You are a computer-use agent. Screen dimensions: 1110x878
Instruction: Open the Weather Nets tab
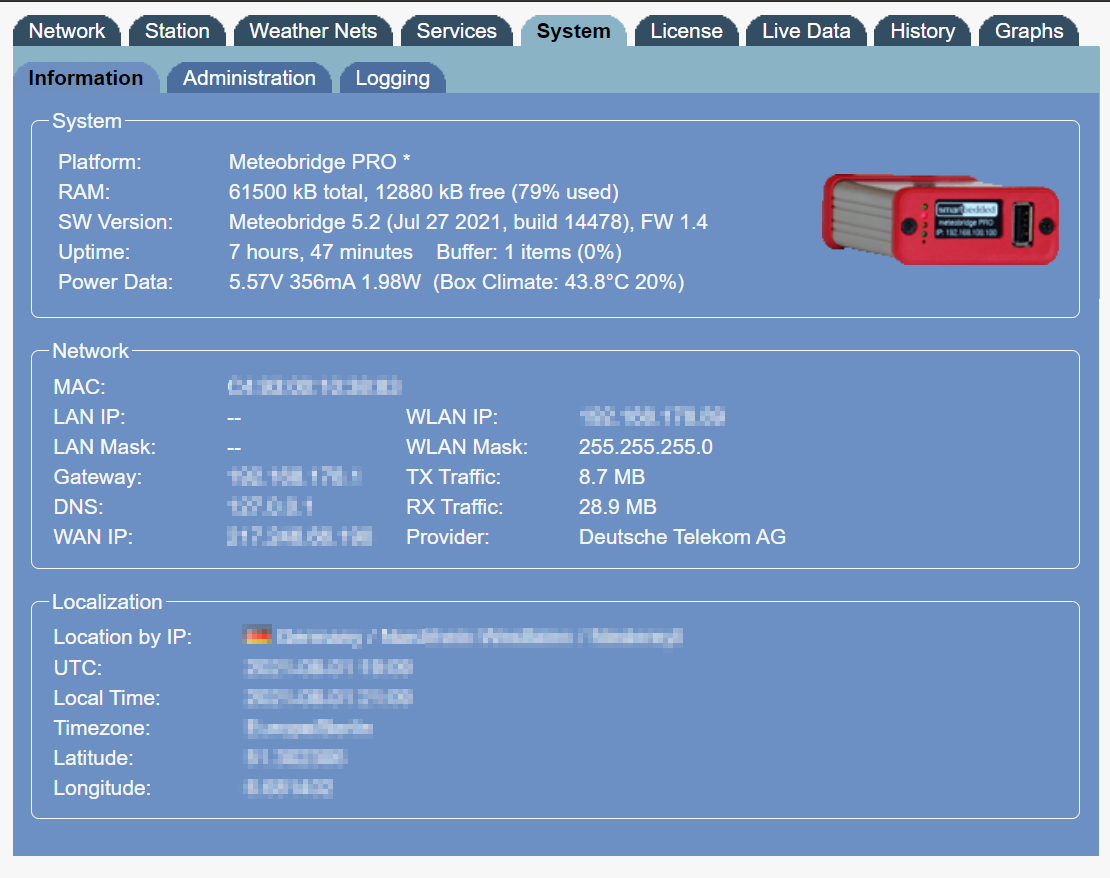pos(313,31)
